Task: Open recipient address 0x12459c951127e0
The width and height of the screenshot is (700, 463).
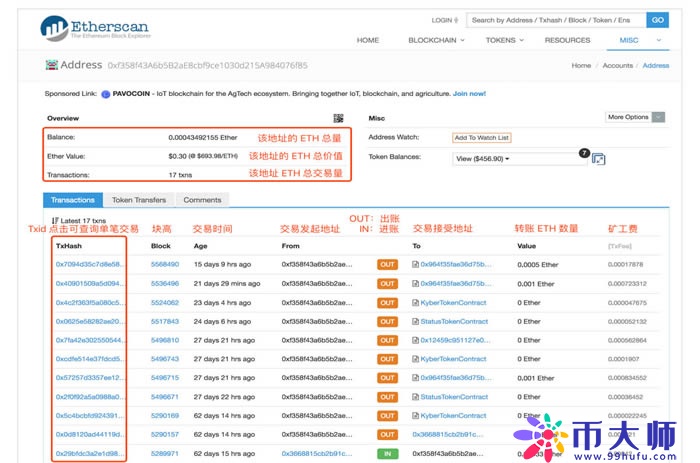Action: pos(455,340)
